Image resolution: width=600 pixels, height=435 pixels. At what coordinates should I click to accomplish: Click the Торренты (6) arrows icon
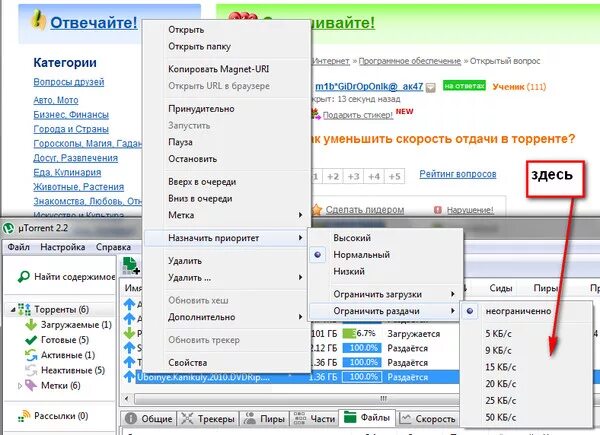click(x=24, y=309)
